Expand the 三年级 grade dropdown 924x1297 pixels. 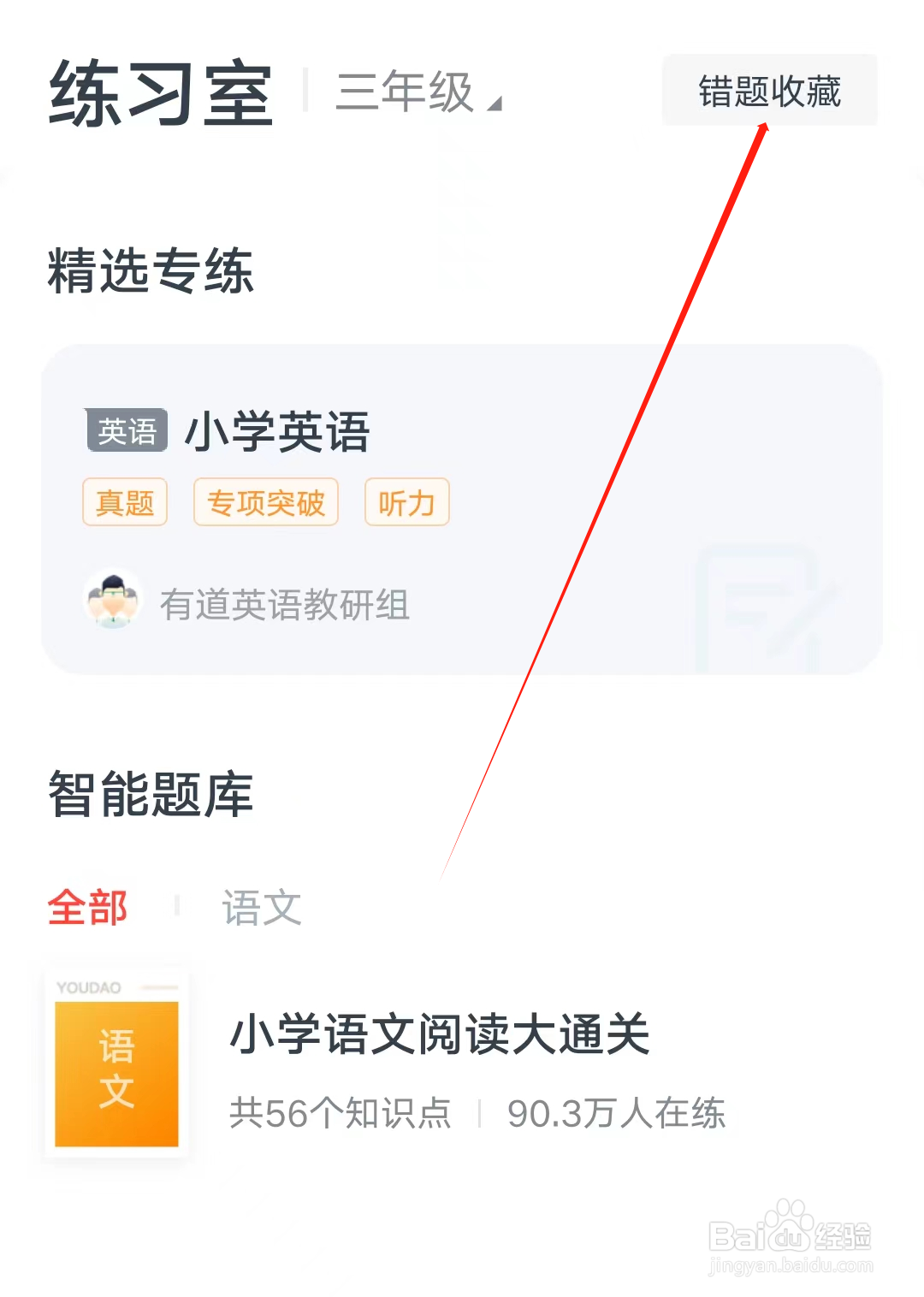(x=418, y=92)
